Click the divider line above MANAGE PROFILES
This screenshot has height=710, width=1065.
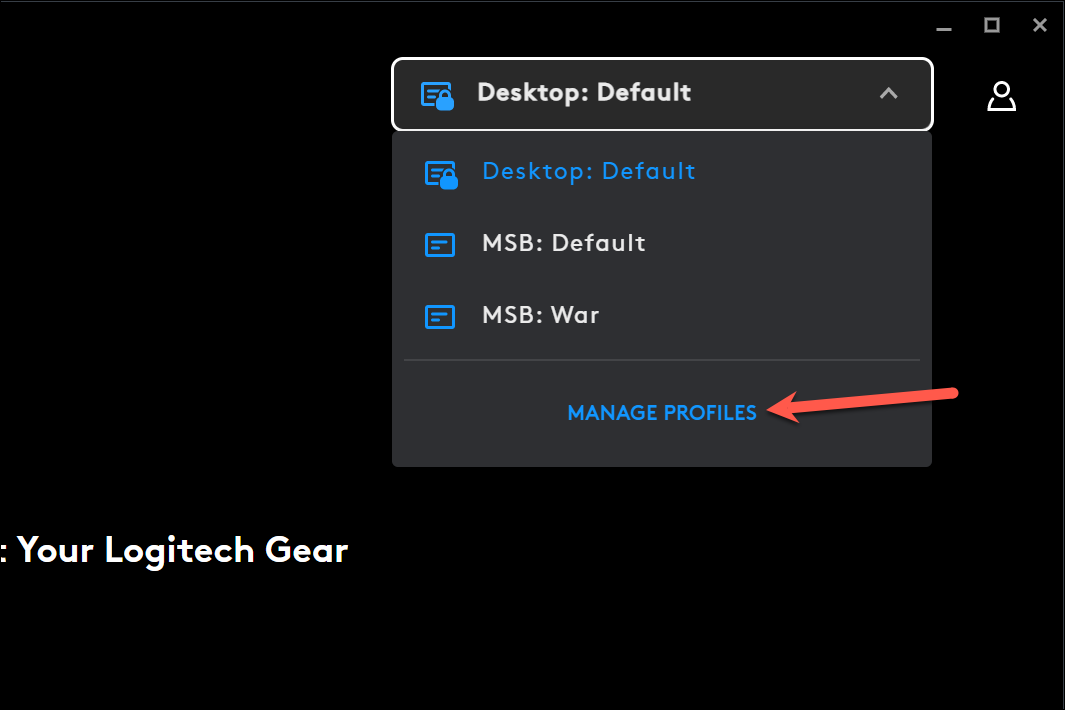661,361
